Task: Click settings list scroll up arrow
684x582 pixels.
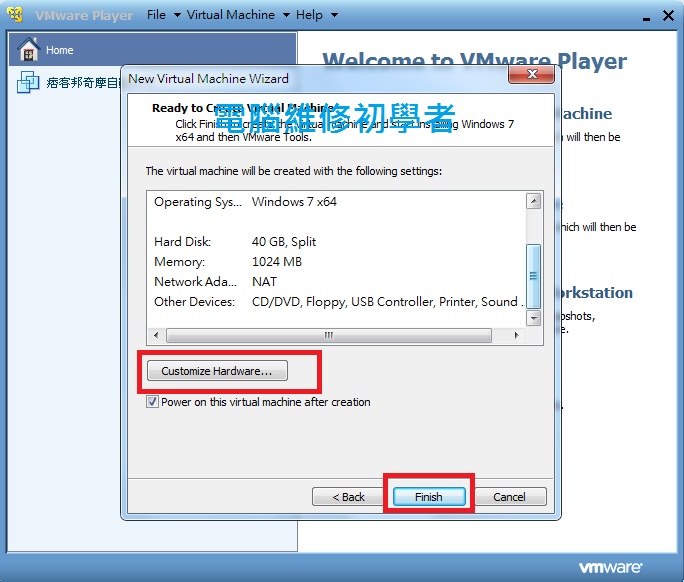Action: coord(534,201)
